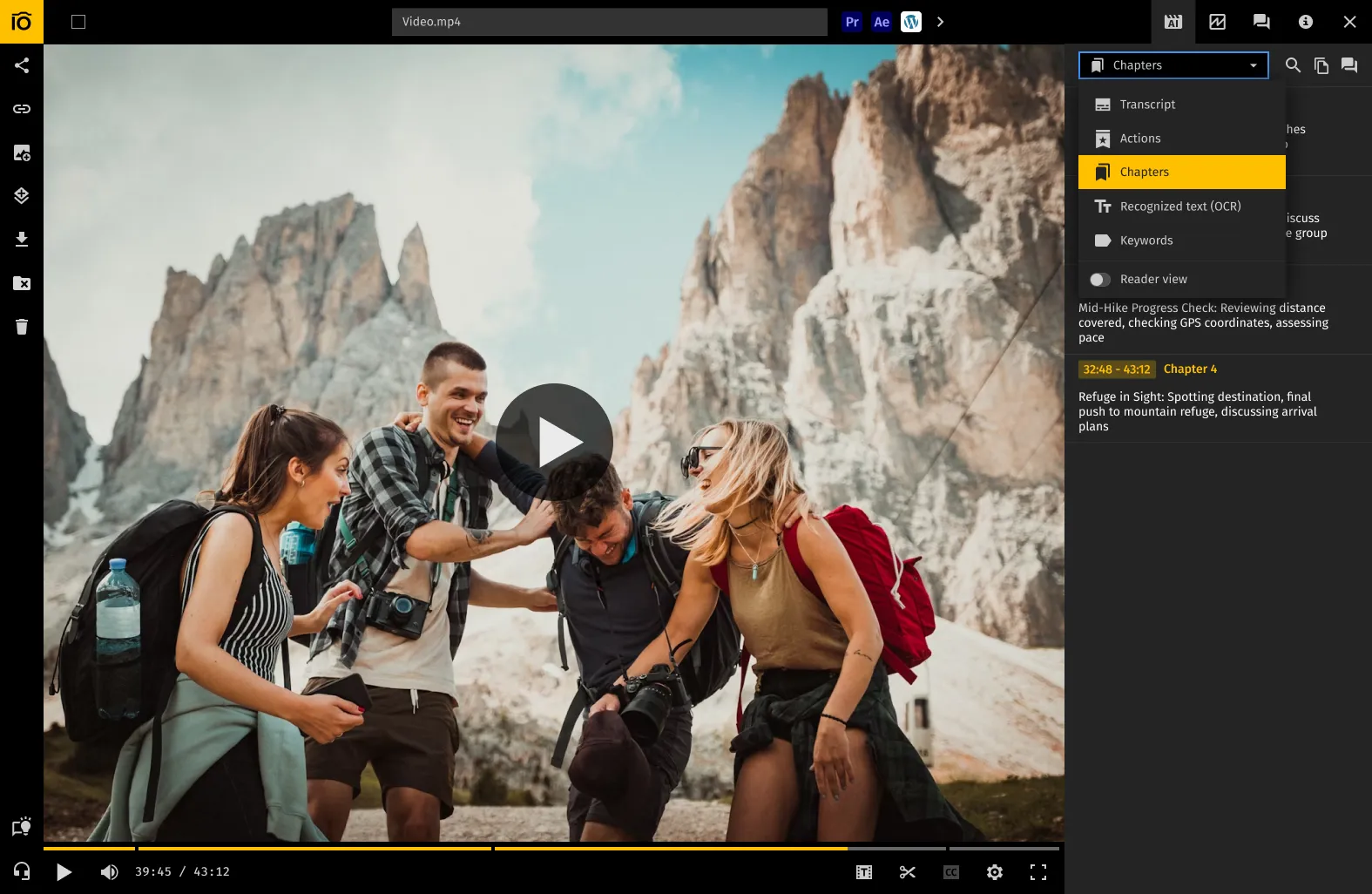Open Adobe Premiere Pro integration icon

point(852,22)
